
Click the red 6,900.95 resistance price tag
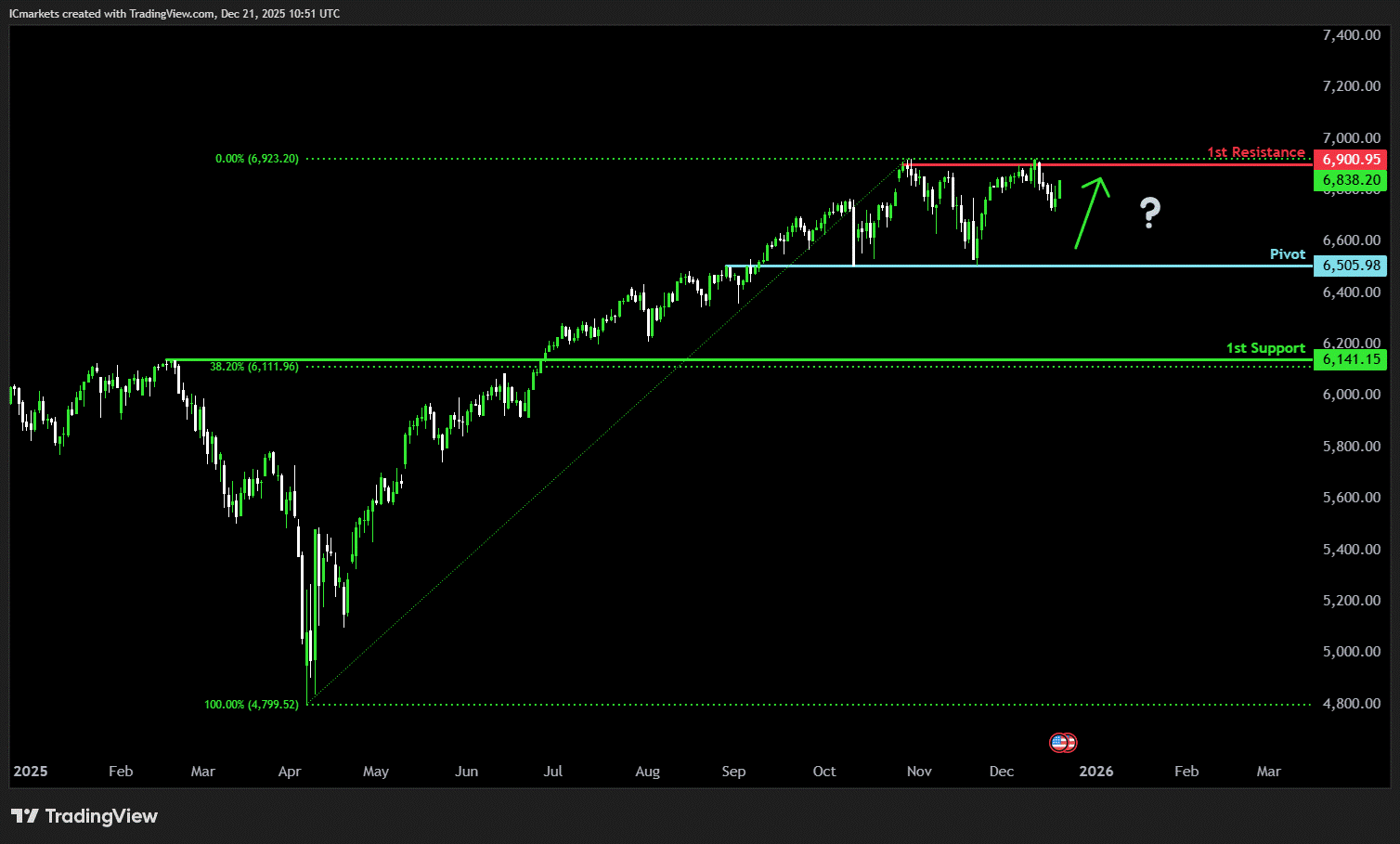tap(1350, 160)
